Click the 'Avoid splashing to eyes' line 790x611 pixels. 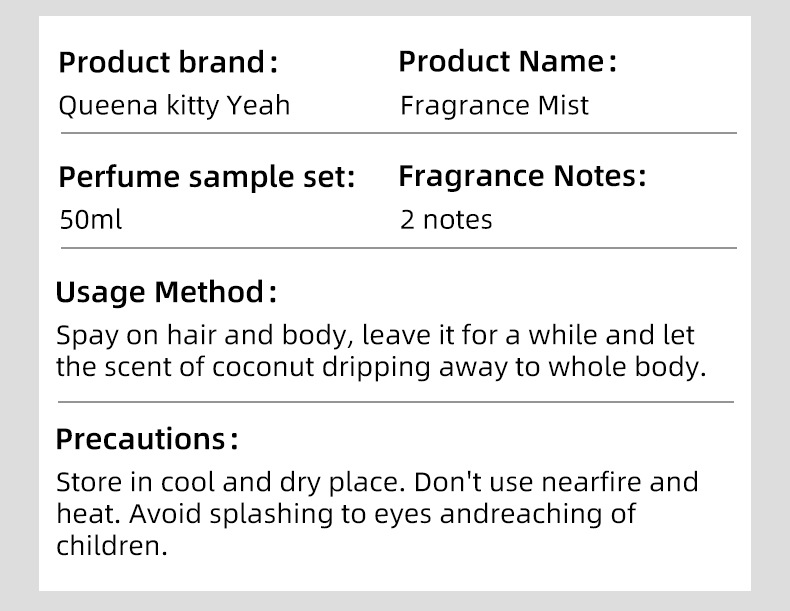click(346, 514)
